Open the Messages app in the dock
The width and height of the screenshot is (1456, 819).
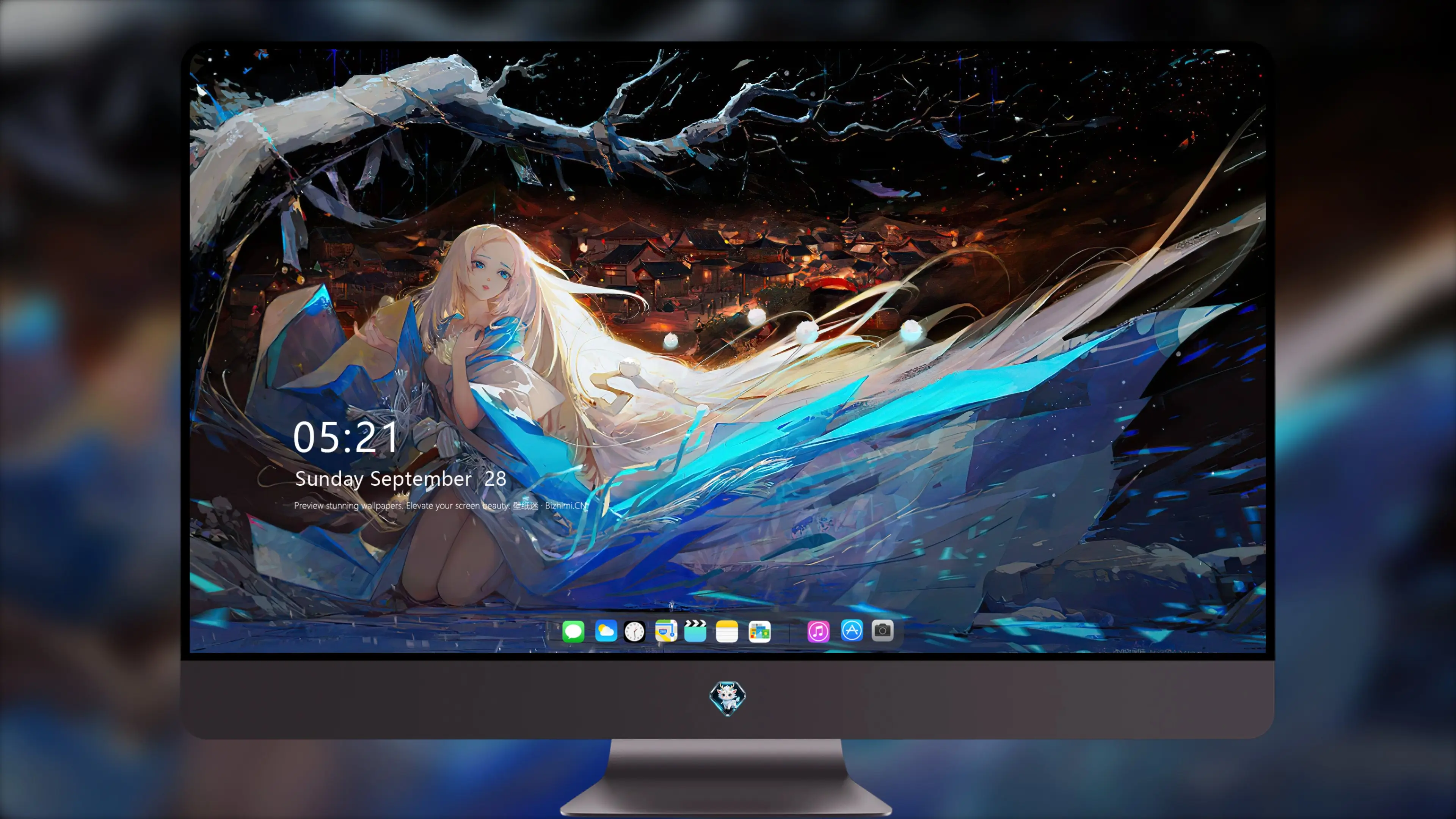(573, 631)
